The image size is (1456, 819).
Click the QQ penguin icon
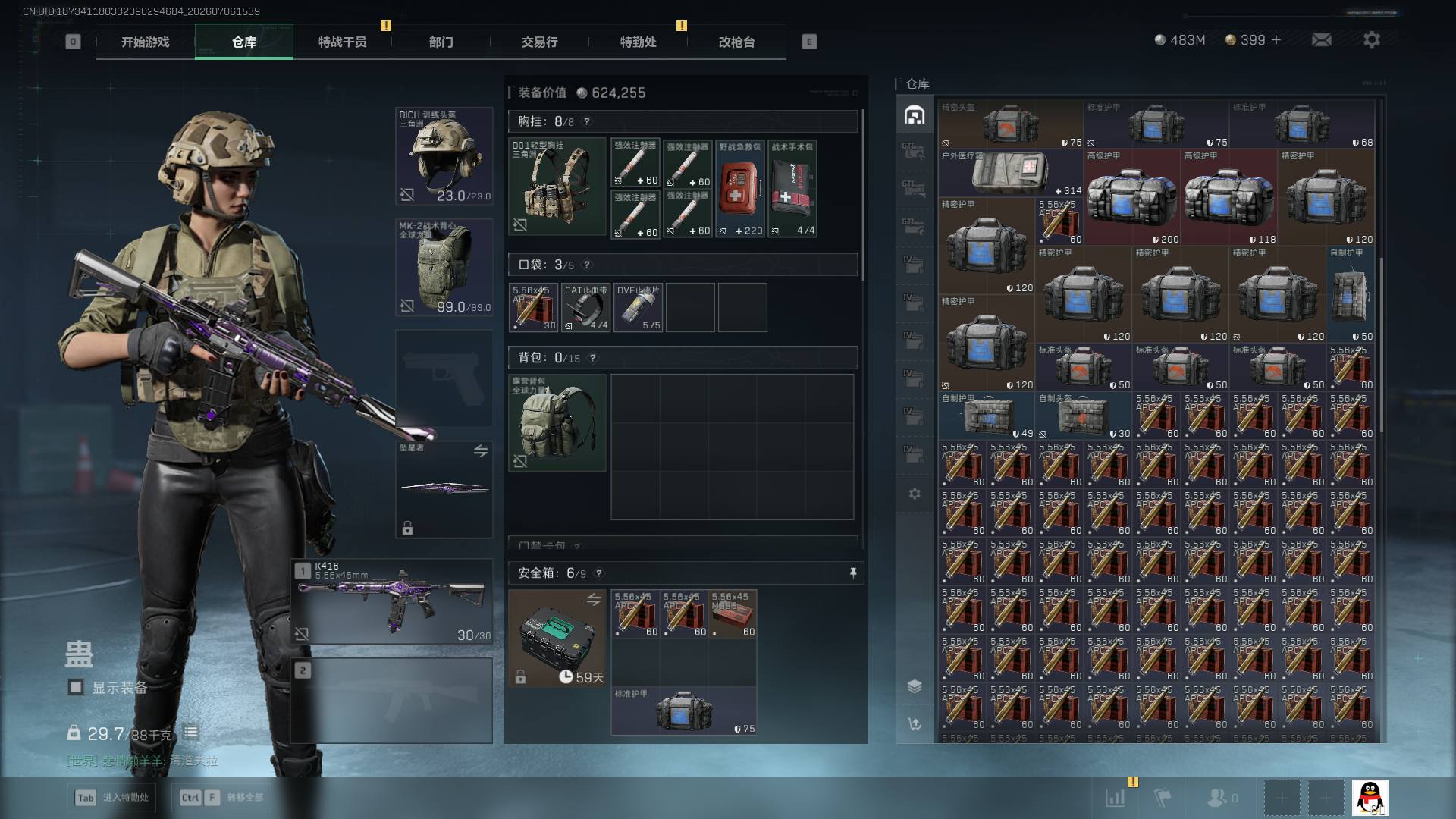pyautogui.click(x=1370, y=797)
